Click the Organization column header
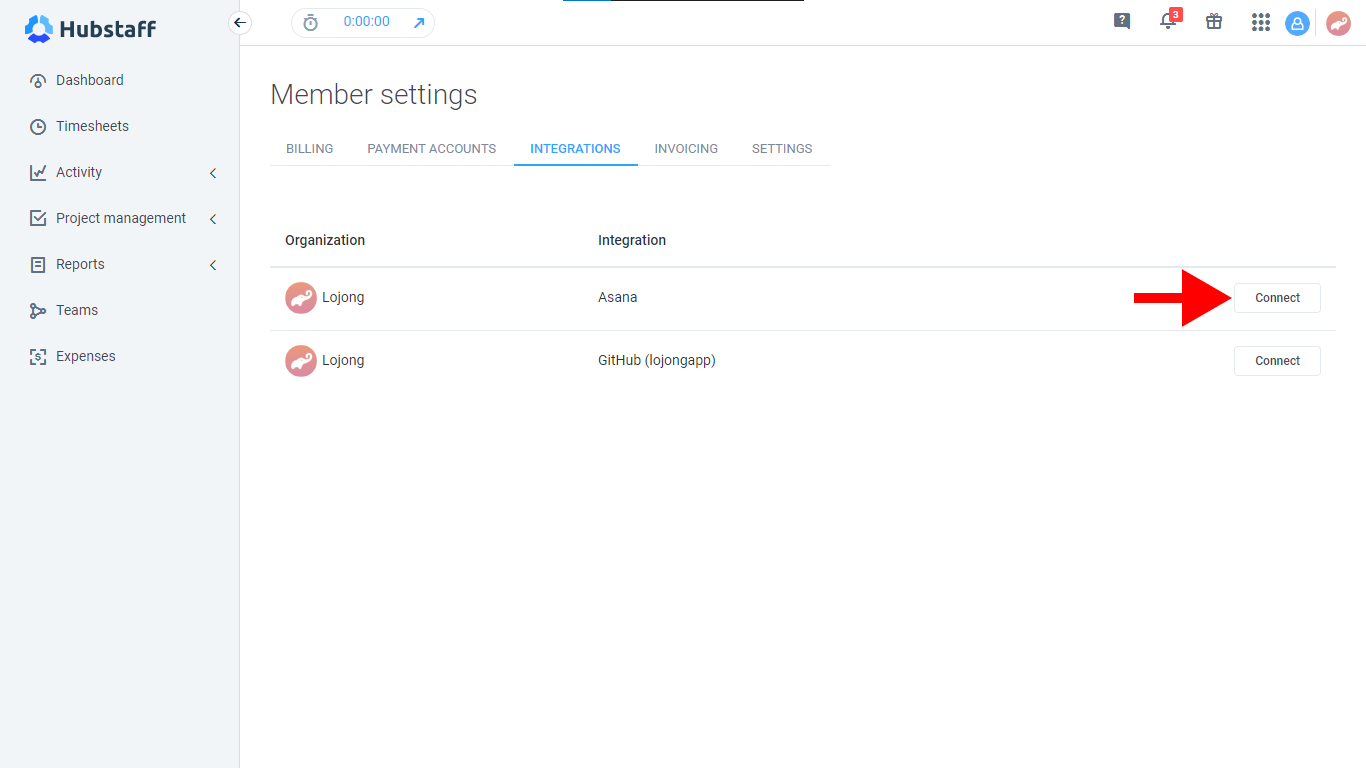The image size is (1366, 768). click(325, 240)
